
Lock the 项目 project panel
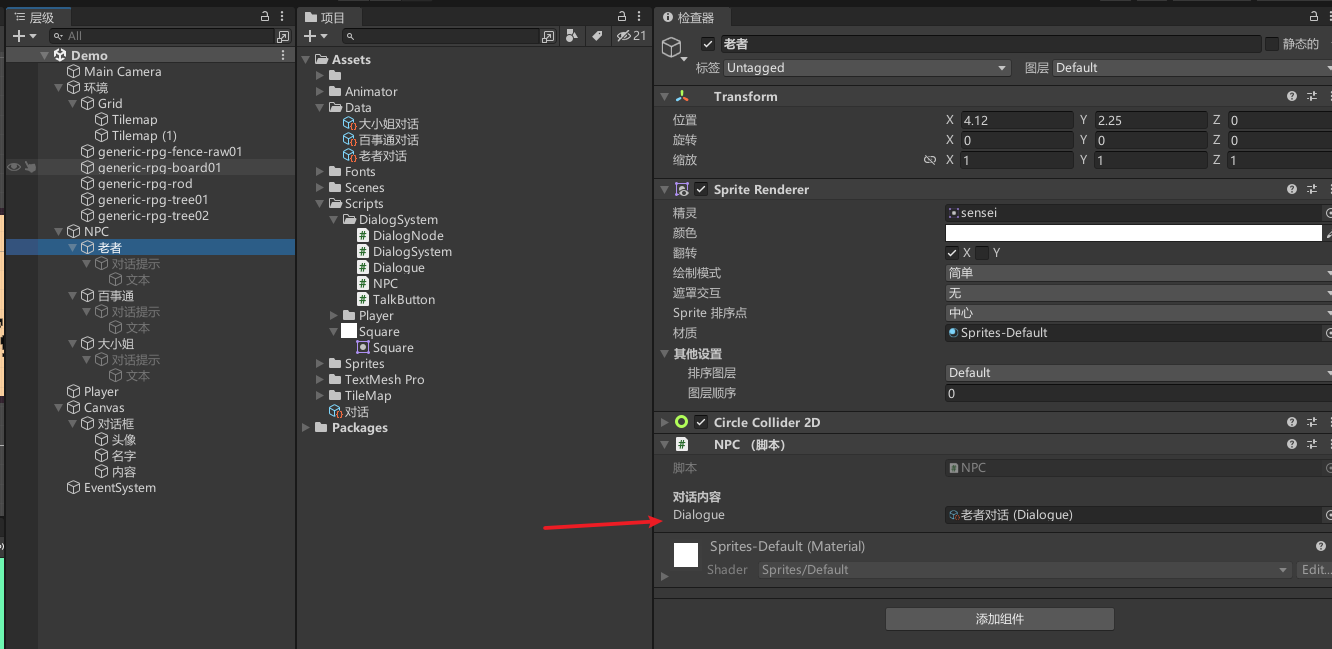coord(622,17)
